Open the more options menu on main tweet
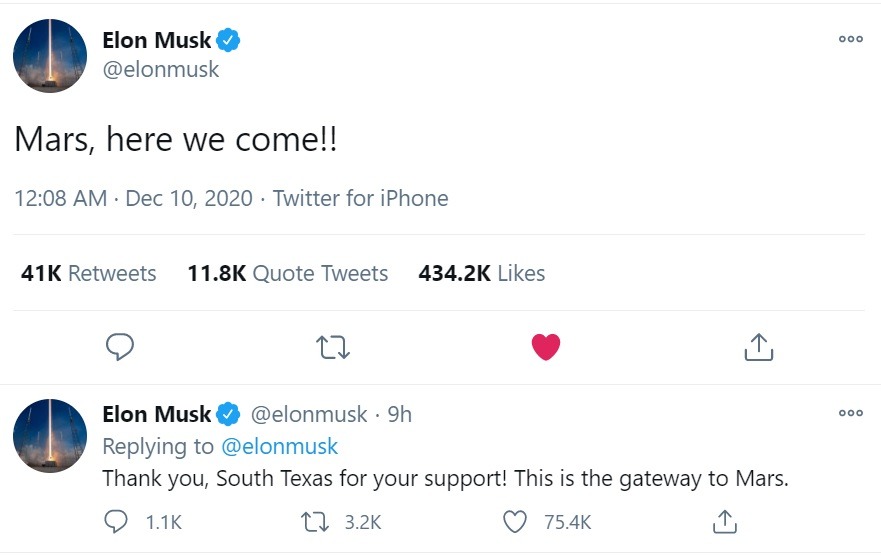The image size is (881, 556). (x=851, y=39)
